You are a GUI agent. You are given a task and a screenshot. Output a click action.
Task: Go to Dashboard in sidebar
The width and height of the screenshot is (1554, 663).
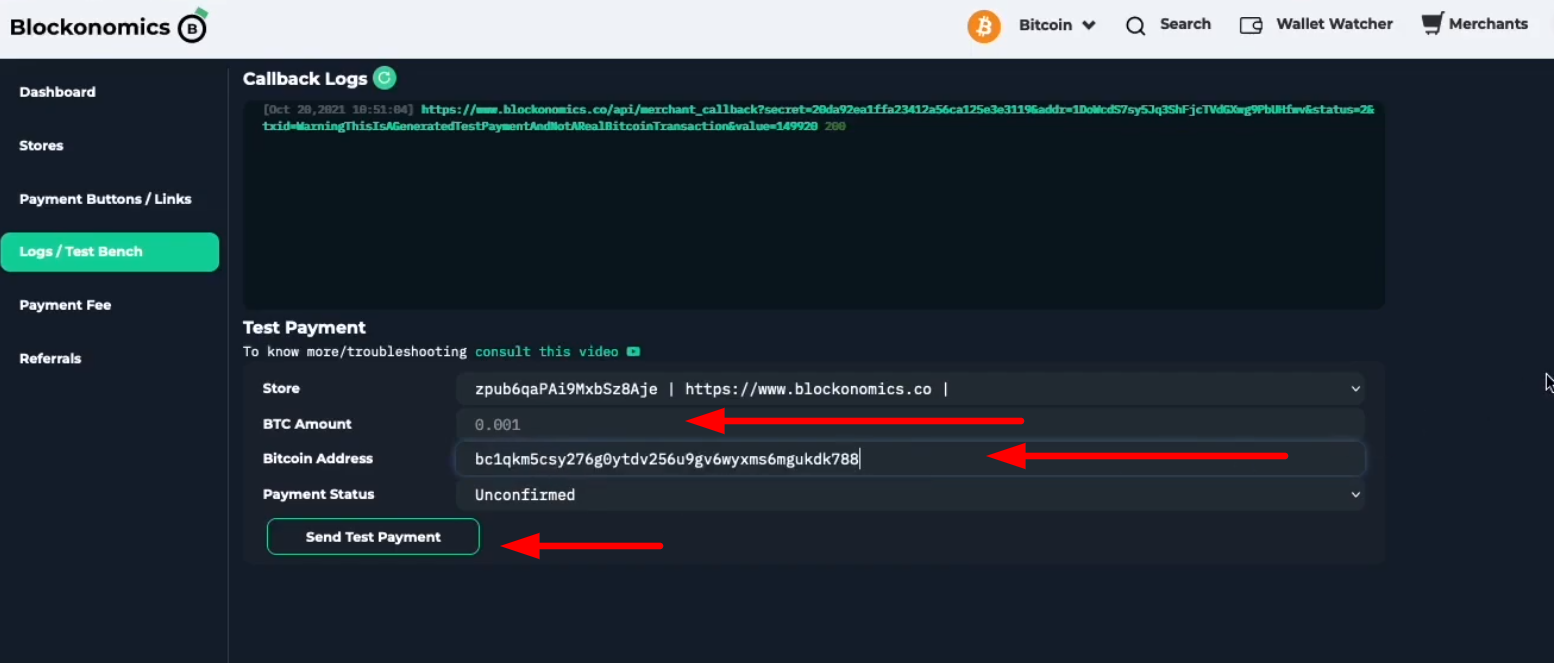pos(58,92)
